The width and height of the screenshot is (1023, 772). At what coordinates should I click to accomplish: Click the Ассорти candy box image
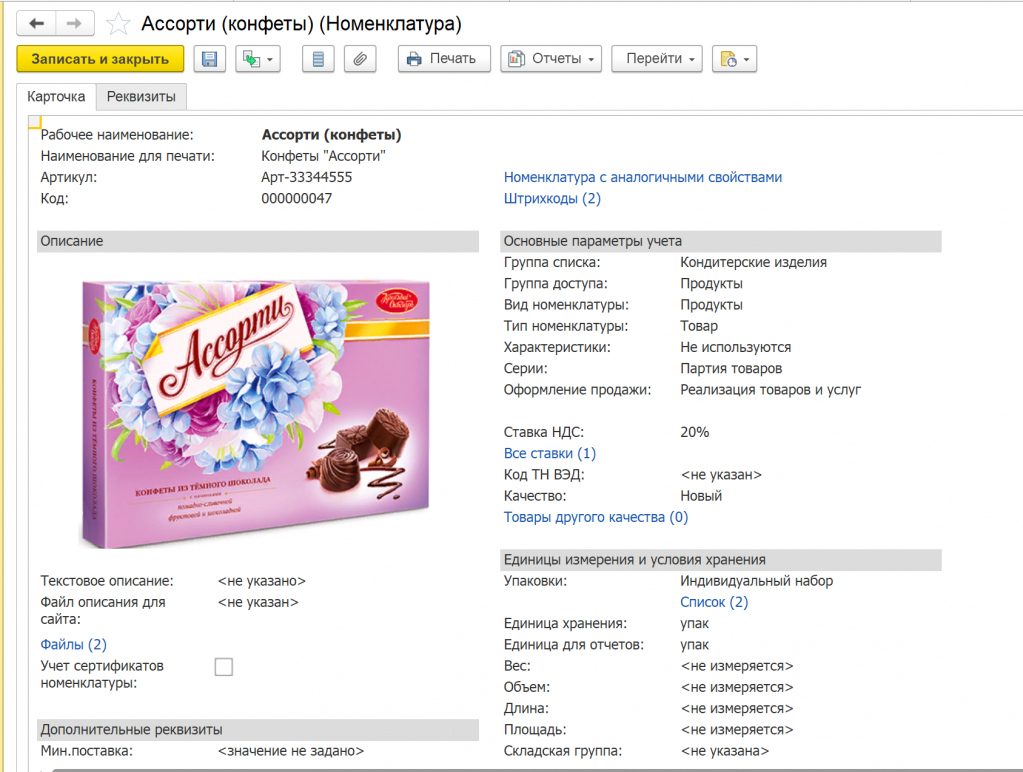[256, 413]
